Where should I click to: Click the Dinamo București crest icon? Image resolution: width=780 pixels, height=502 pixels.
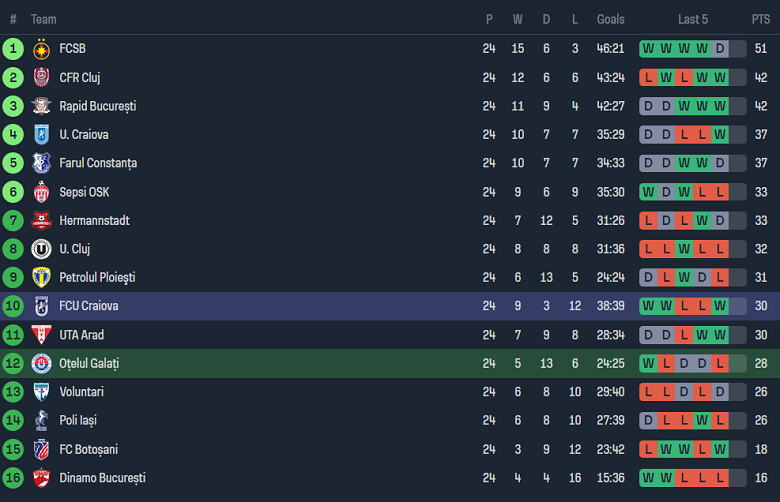[41, 478]
